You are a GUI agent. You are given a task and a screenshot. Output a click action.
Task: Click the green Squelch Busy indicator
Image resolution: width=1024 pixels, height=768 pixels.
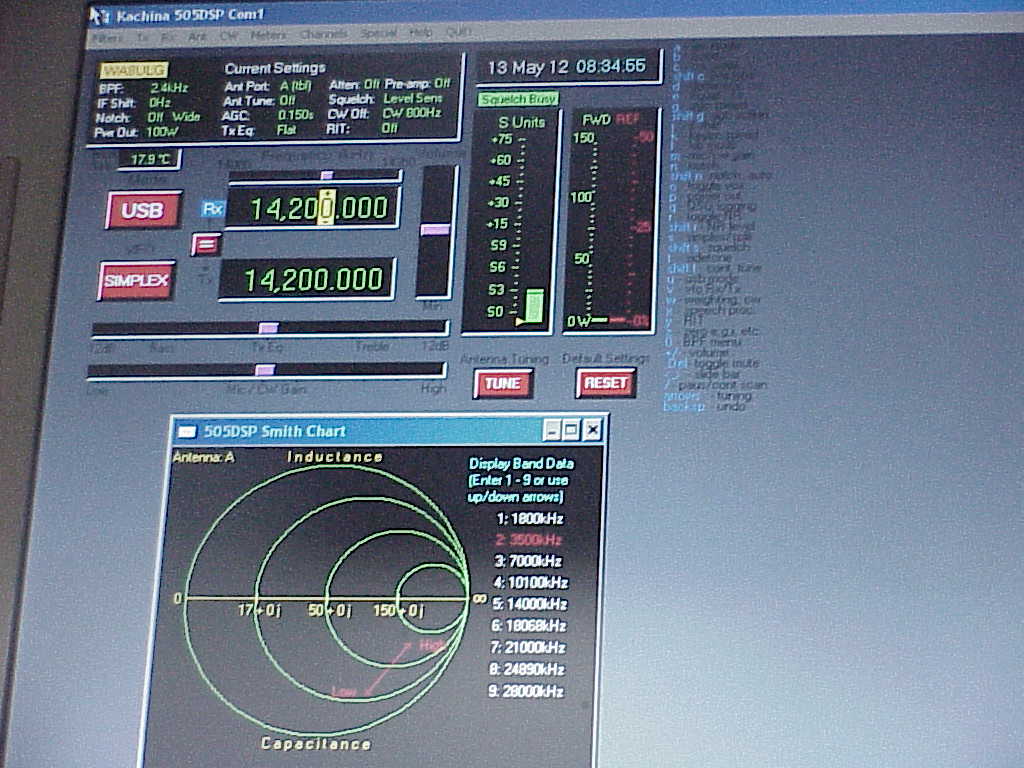[519, 99]
